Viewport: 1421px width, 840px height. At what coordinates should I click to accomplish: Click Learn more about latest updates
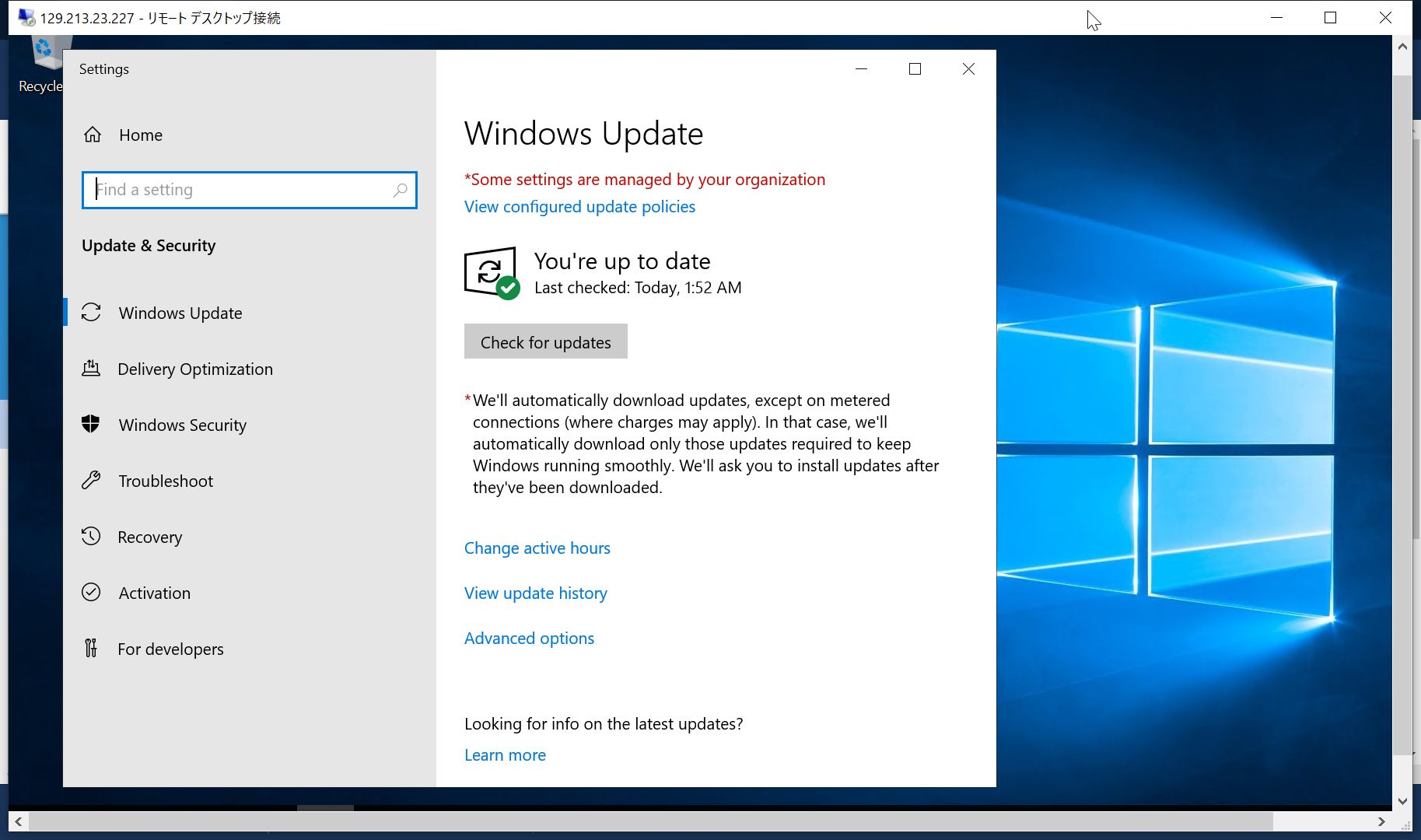[x=505, y=755]
